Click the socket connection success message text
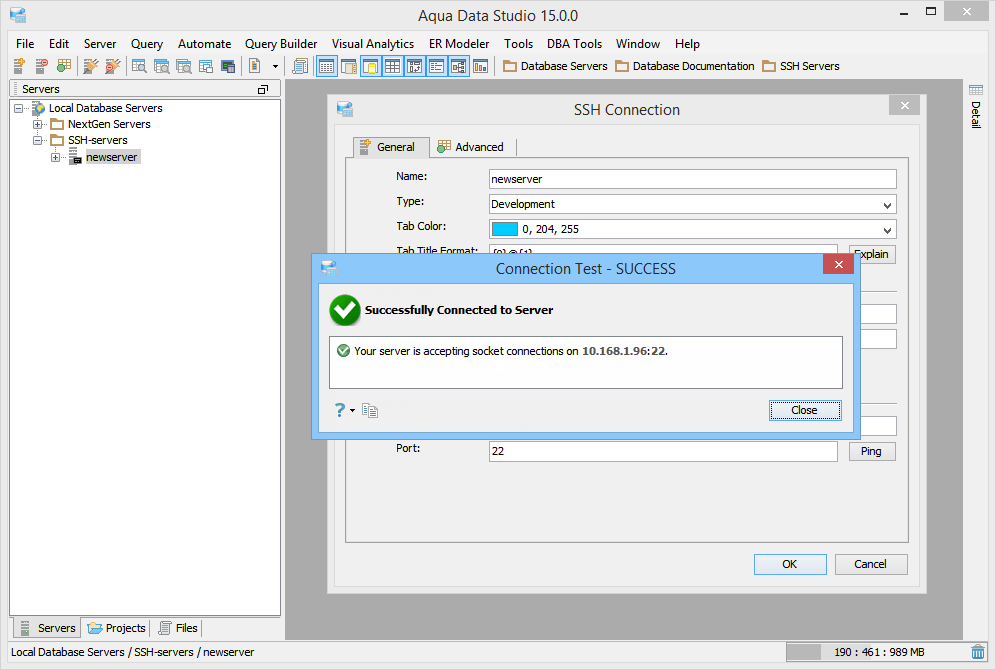Image resolution: width=996 pixels, height=670 pixels. (511, 351)
